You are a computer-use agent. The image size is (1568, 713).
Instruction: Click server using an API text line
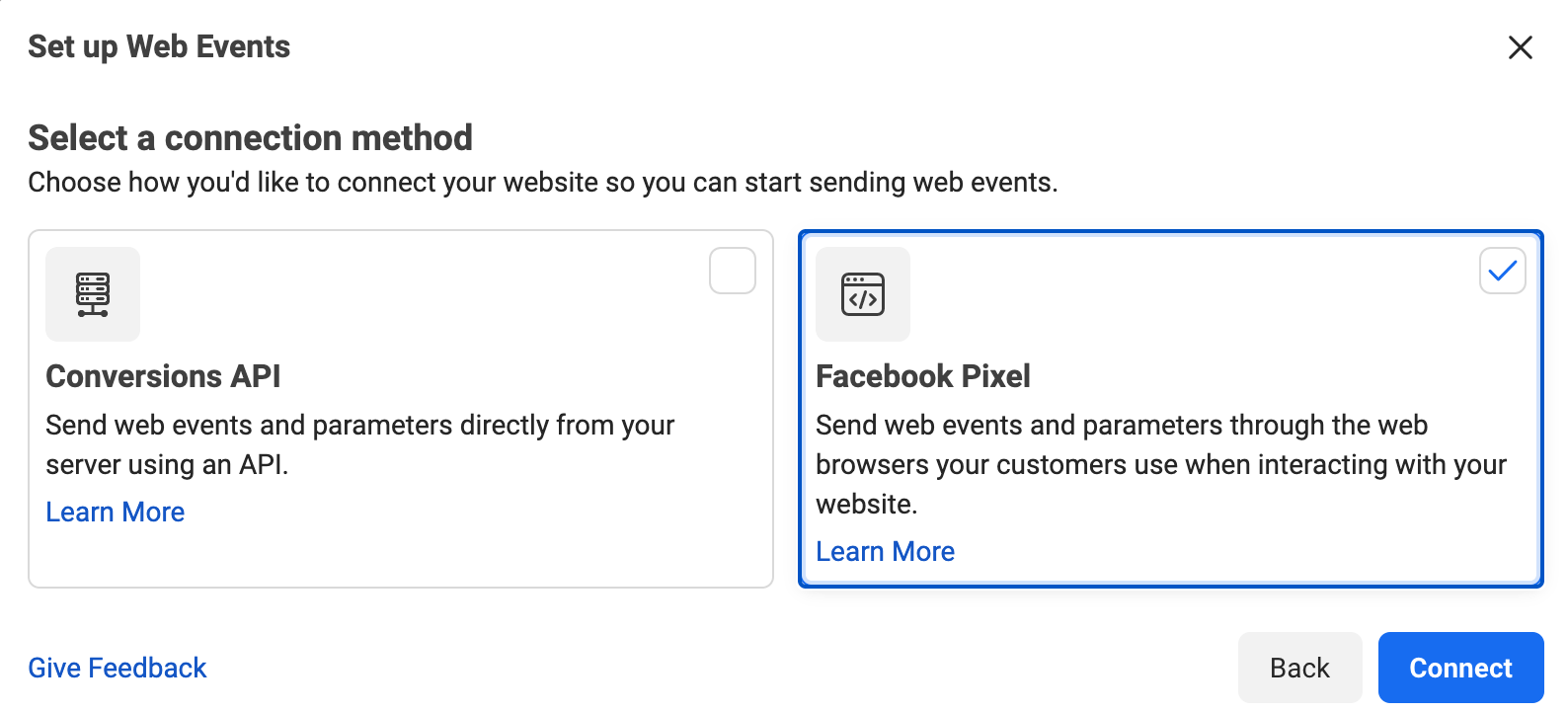tap(167, 464)
